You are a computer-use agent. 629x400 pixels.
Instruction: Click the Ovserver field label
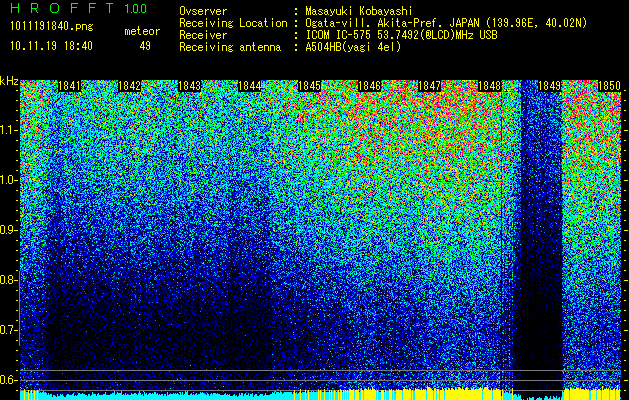203,12
